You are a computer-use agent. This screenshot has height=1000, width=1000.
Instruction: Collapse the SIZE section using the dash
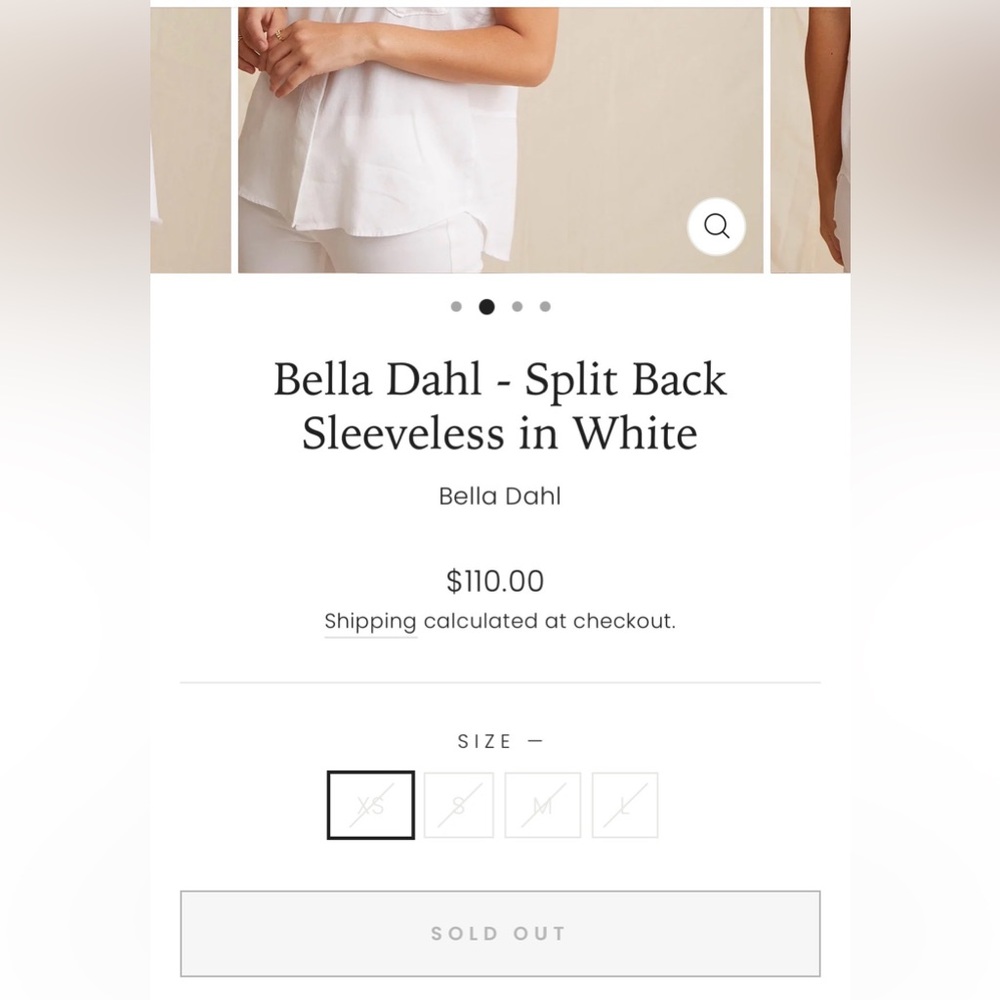coord(536,740)
